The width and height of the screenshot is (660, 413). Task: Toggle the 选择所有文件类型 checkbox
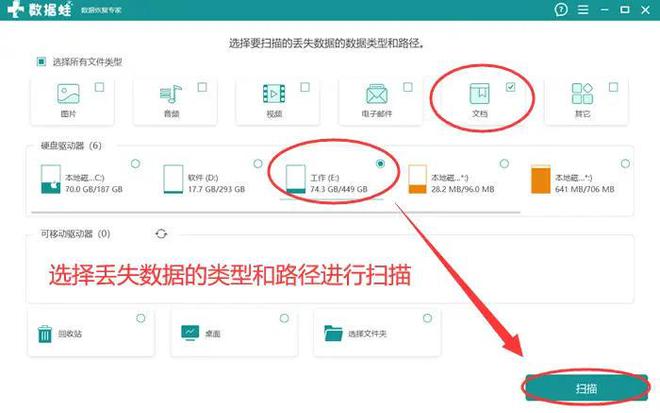tap(41, 62)
